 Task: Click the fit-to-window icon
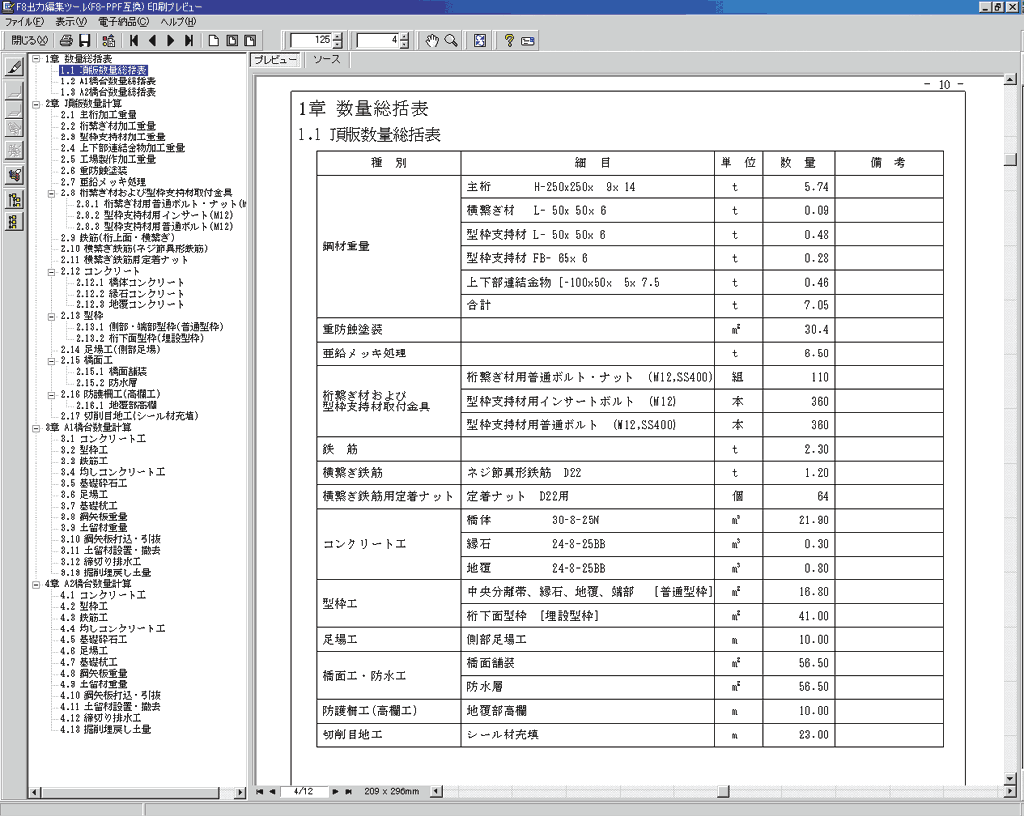click(480, 40)
